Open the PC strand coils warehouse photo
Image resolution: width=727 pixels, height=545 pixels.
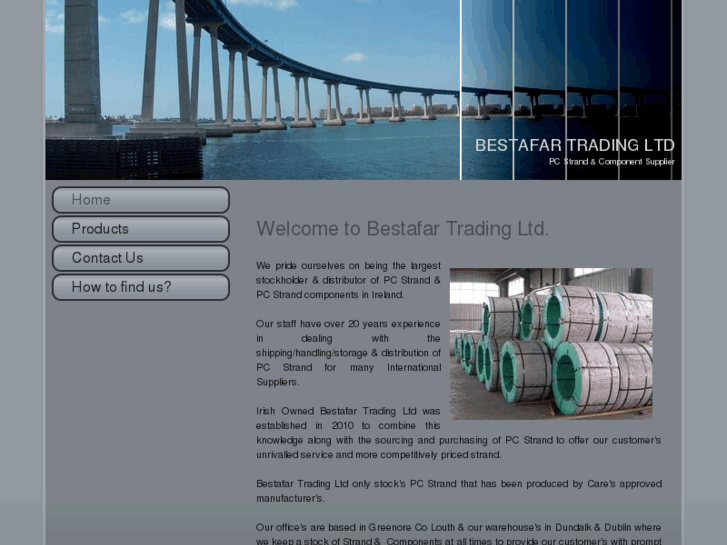point(551,344)
